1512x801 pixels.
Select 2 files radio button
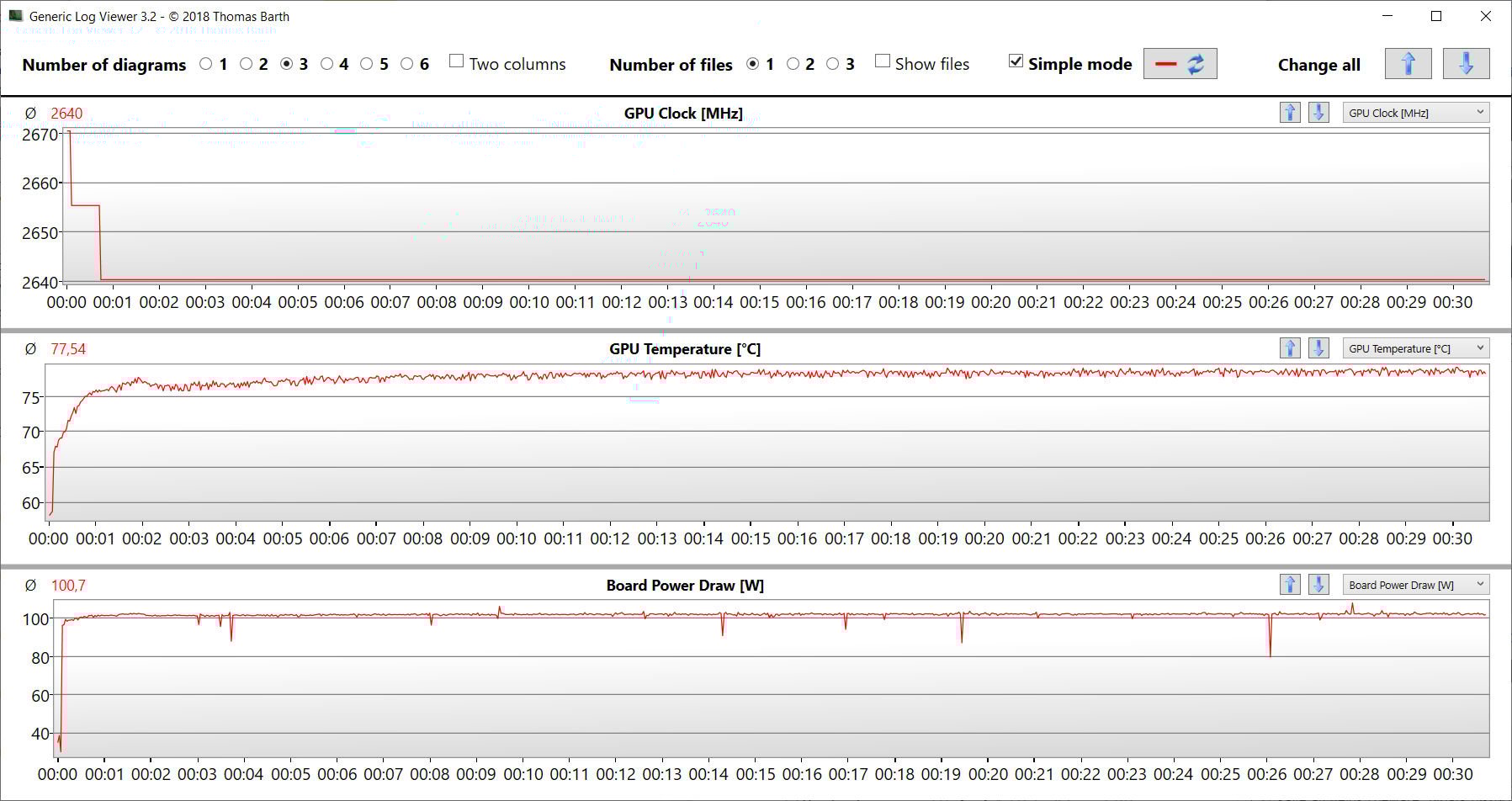point(793,64)
